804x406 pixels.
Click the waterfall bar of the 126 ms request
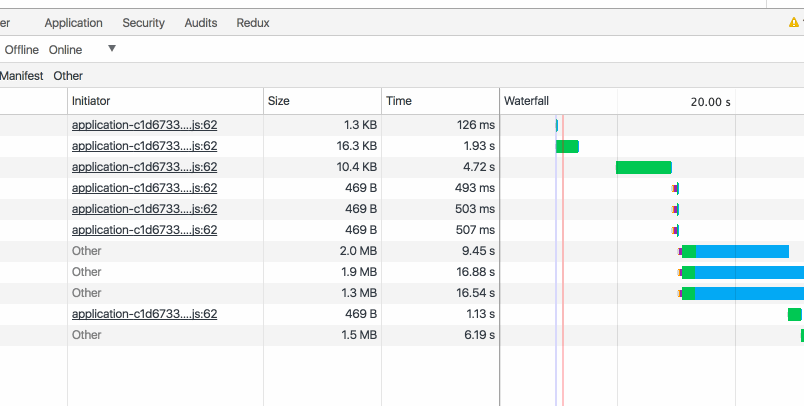click(x=556, y=125)
